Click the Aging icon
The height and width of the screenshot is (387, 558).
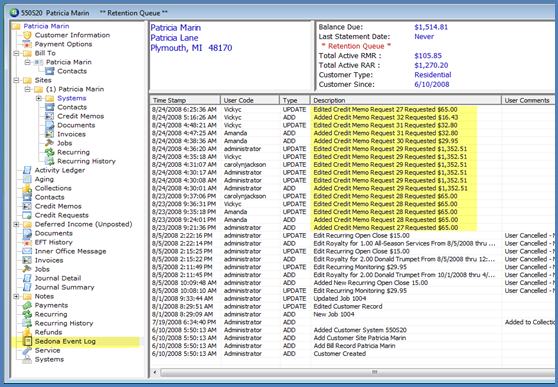point(27,179)
